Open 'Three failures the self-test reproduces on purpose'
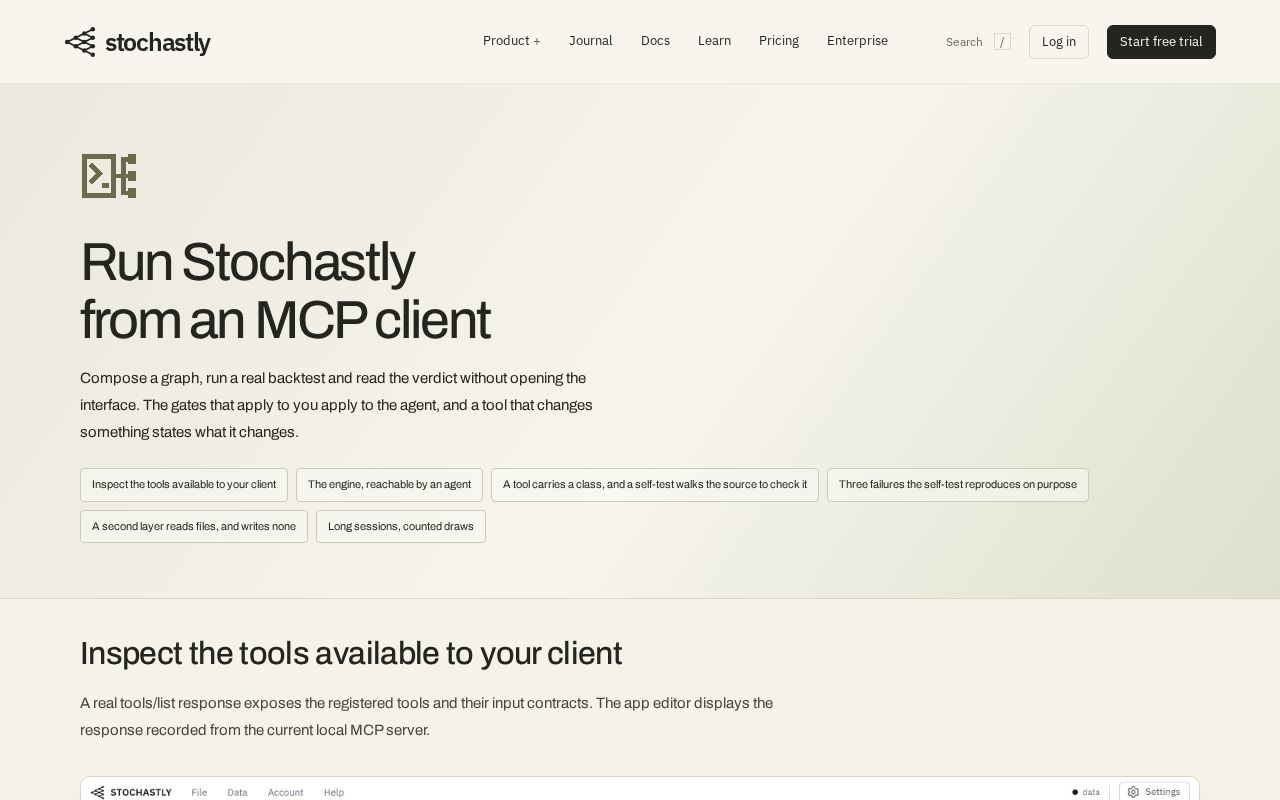This screenshot has height=800, width=1280. (958, 485)
